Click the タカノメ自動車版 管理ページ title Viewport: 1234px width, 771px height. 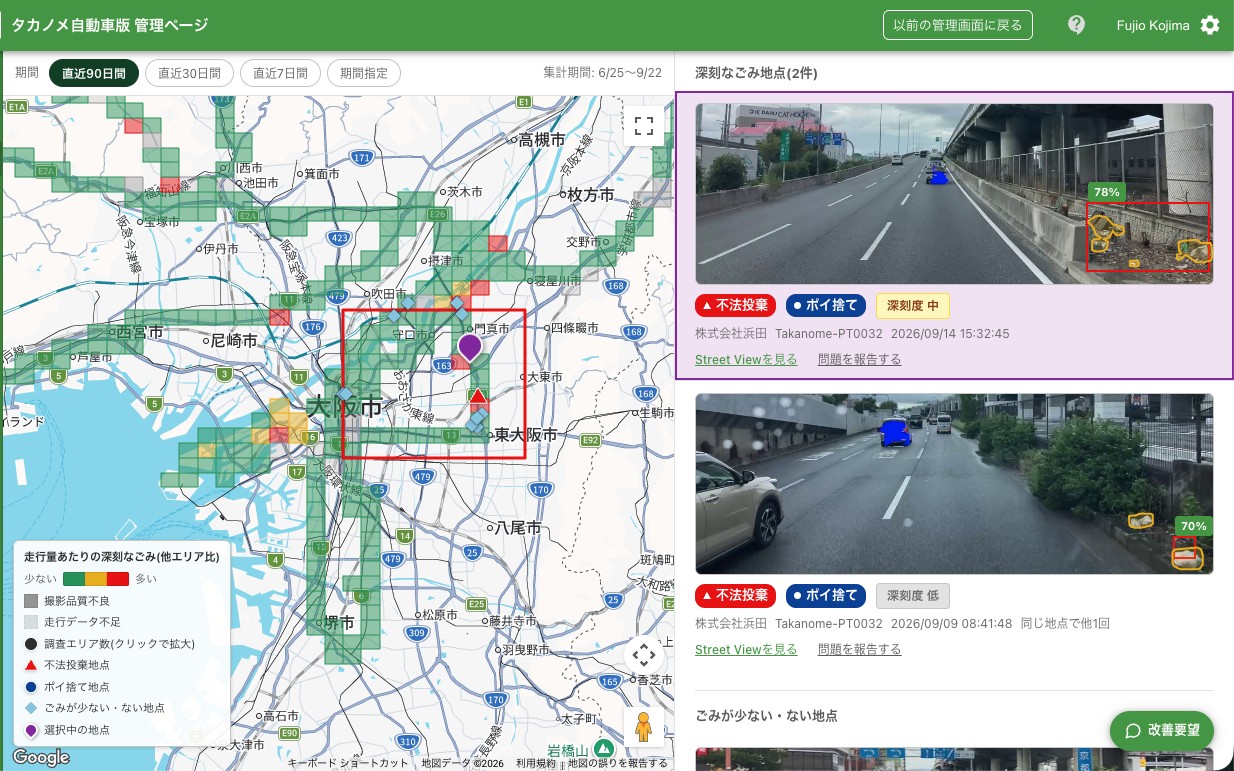[110, 25]
